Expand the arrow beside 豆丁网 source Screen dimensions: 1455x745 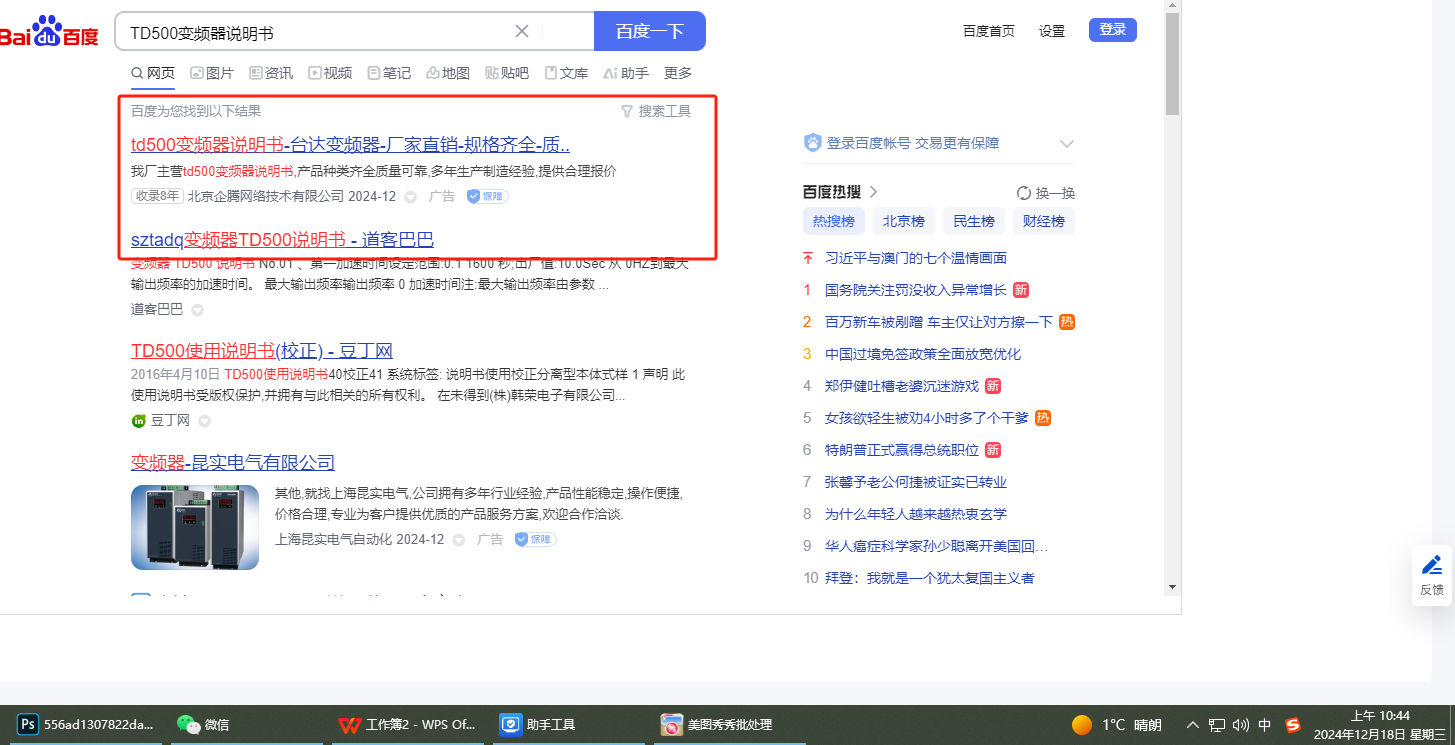pos(203,421)
